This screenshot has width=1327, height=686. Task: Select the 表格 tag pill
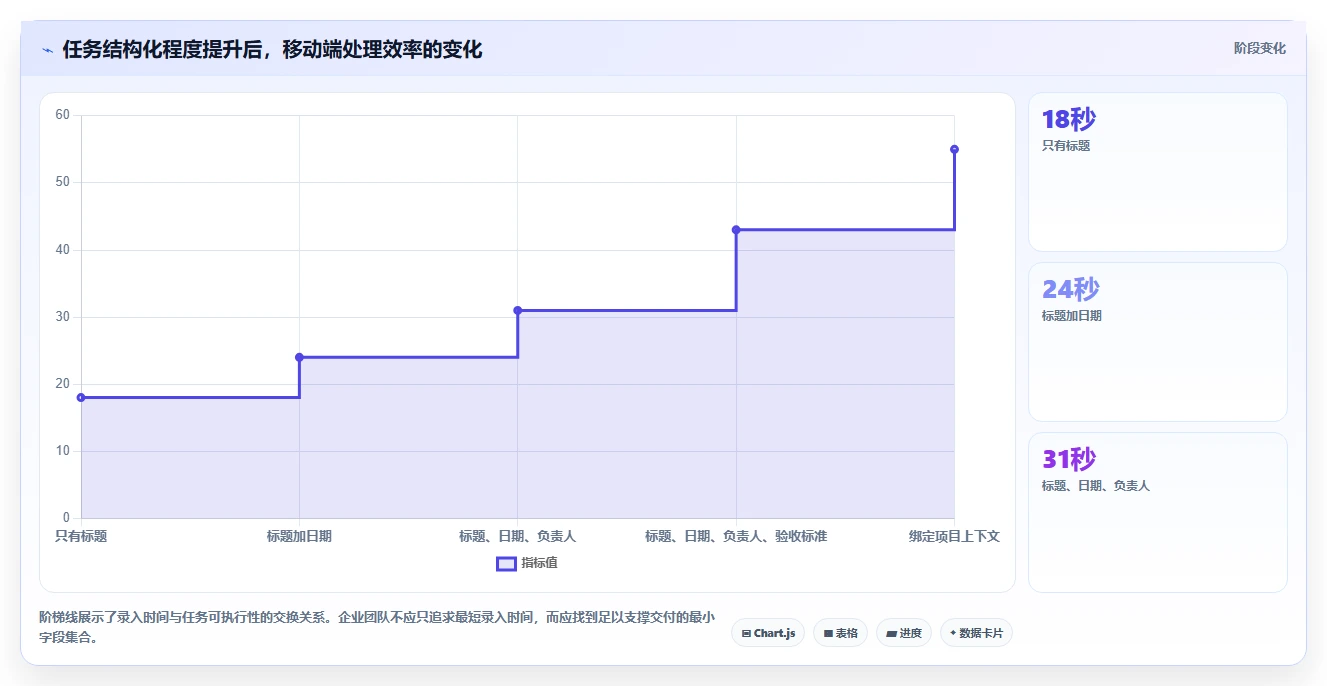[840, 633]
